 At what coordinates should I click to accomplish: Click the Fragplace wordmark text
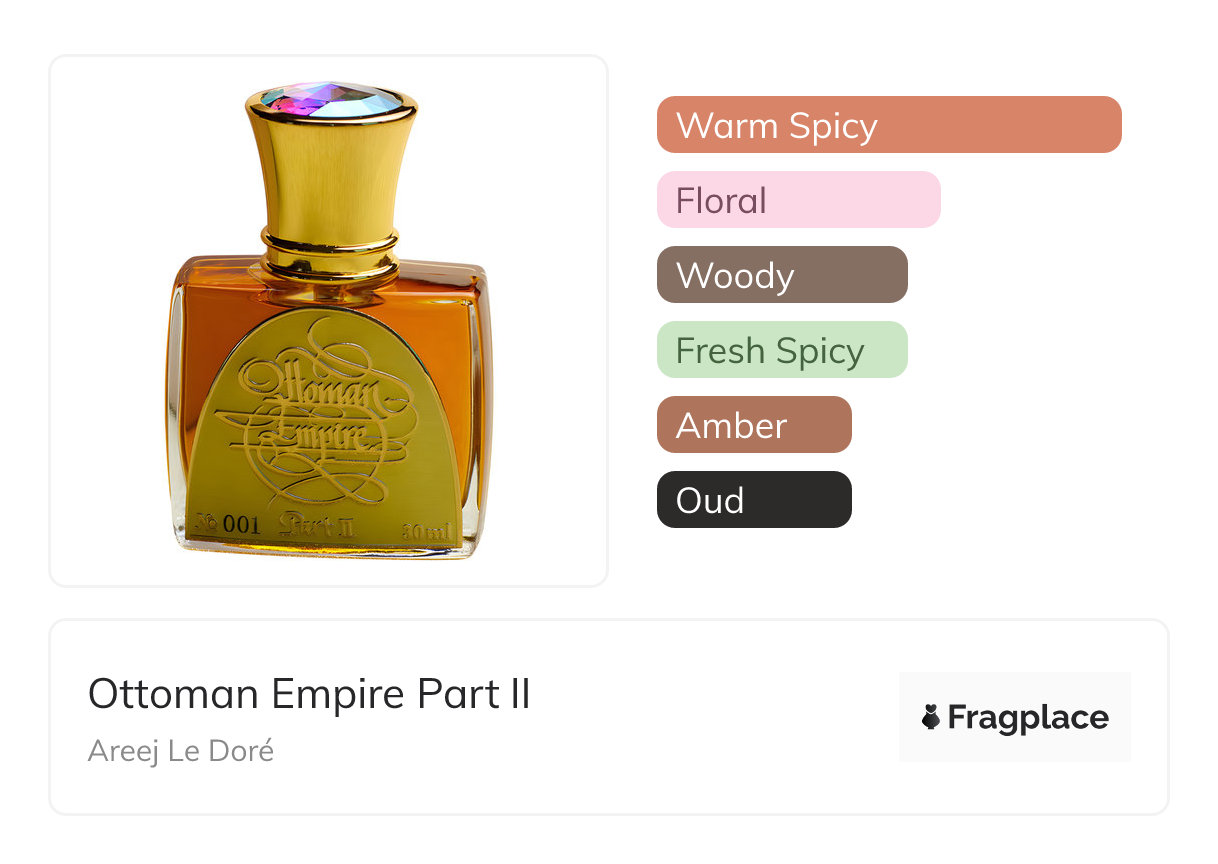[x=1028, y=718]
